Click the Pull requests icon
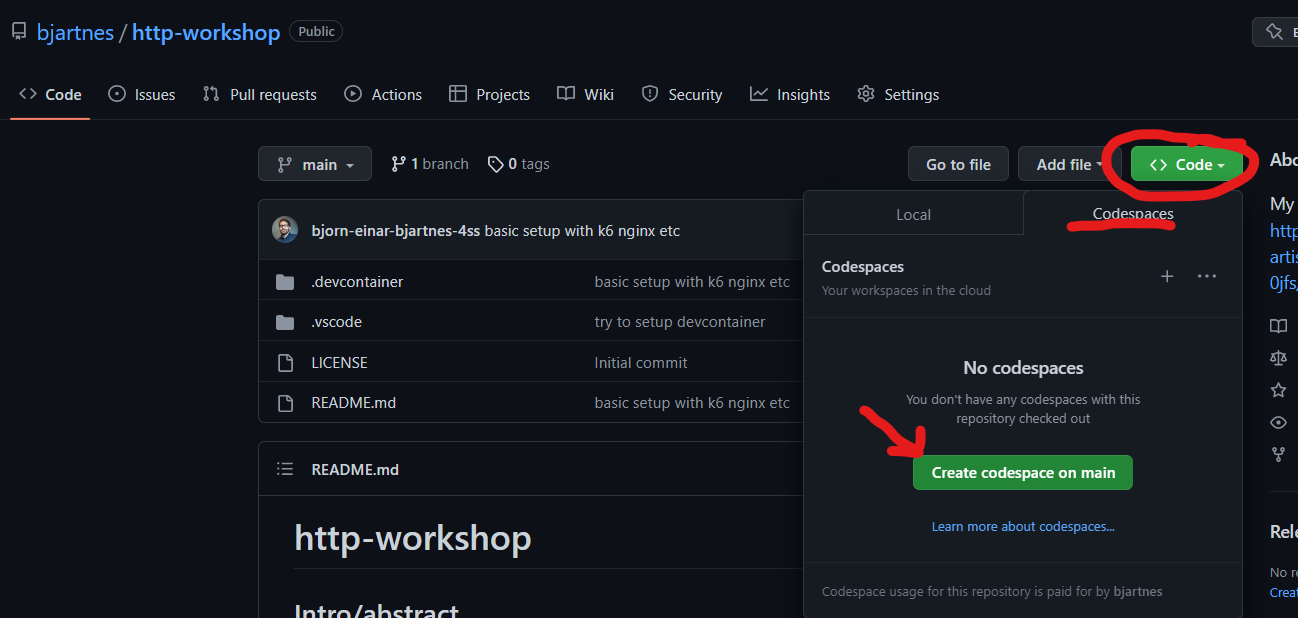The image size is (1298, 618). click(x=211, y=94)
